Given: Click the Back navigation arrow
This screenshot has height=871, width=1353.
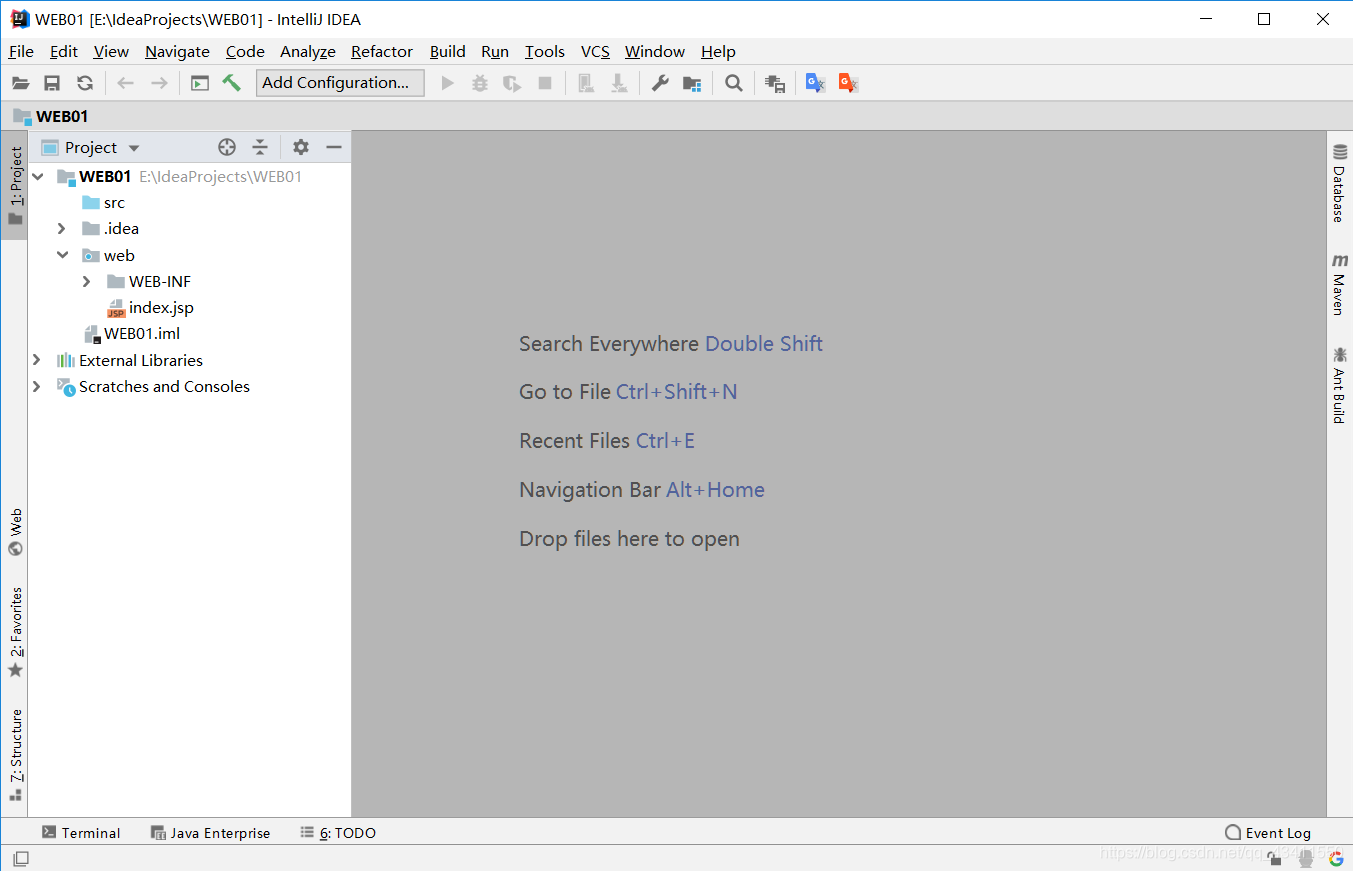Looking at the screenshot, I should pyautogui.click(x=126, y=83).
